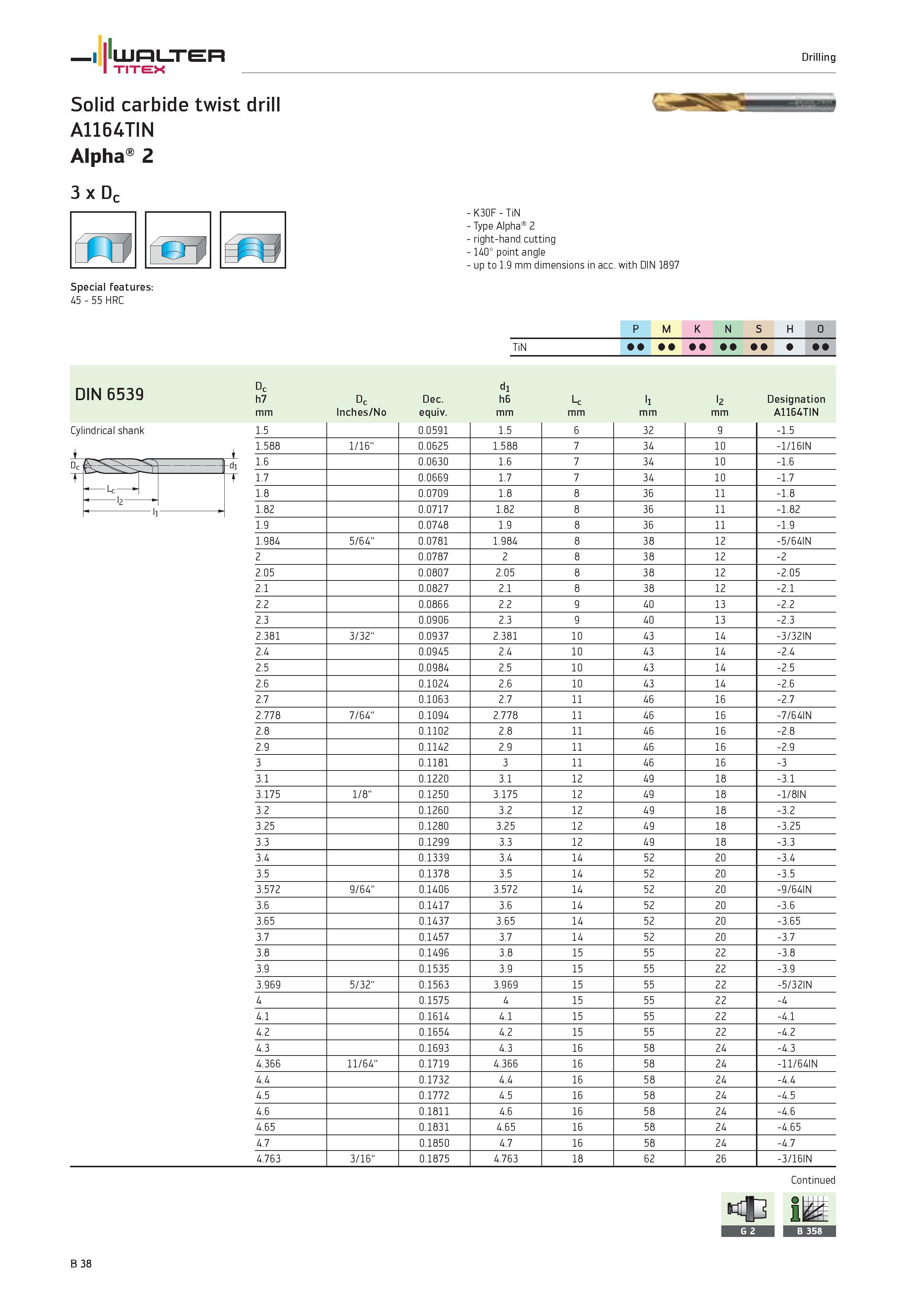Pick the yellow M material group swatch
Image resolution: width=924 pixels, height=1307 pixels.
point(666,329)
